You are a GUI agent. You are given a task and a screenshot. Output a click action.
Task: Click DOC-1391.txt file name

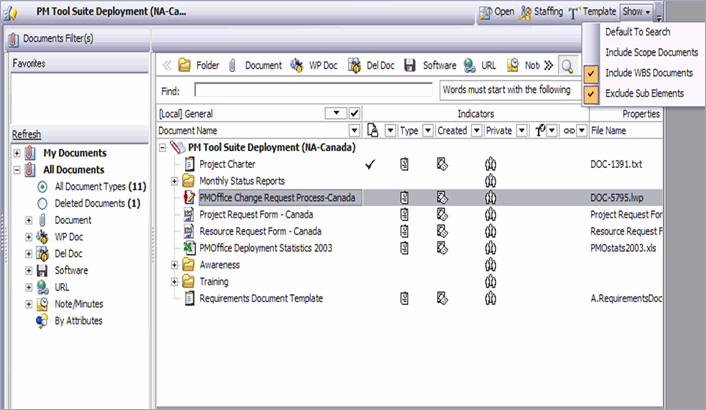coord(616,164)
